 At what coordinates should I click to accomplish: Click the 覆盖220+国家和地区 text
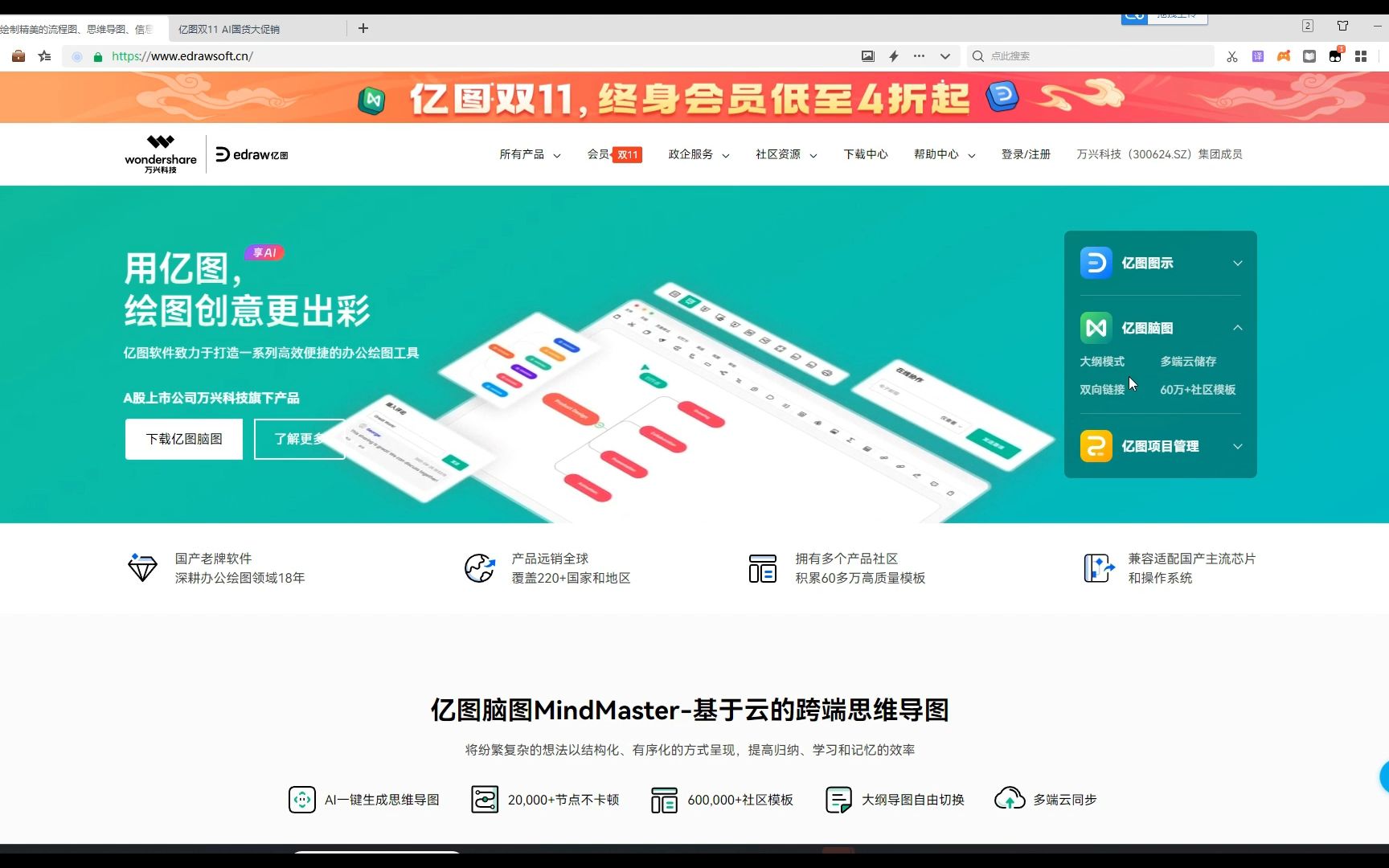571,578
